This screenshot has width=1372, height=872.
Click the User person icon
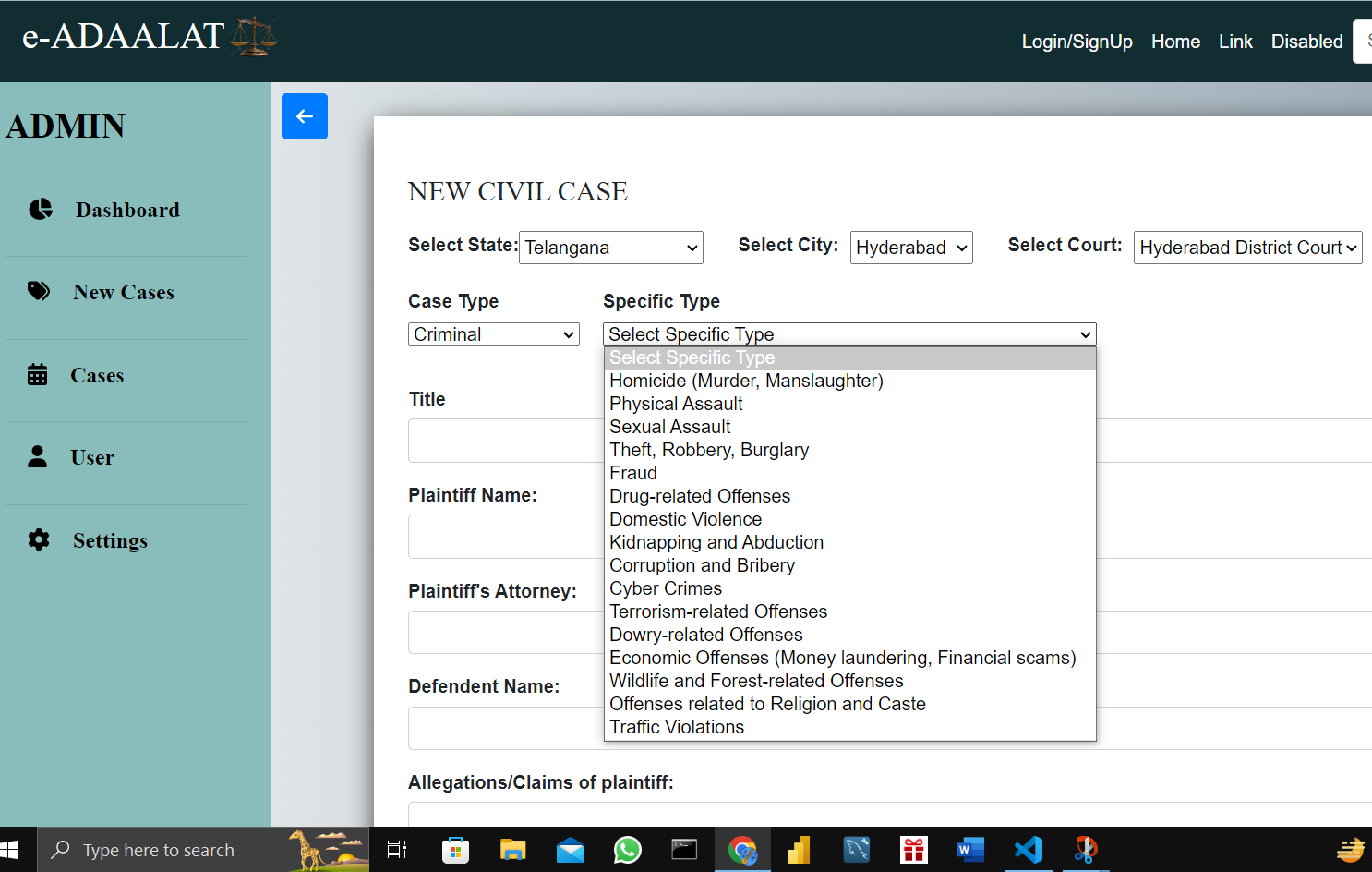click(37, 456)
